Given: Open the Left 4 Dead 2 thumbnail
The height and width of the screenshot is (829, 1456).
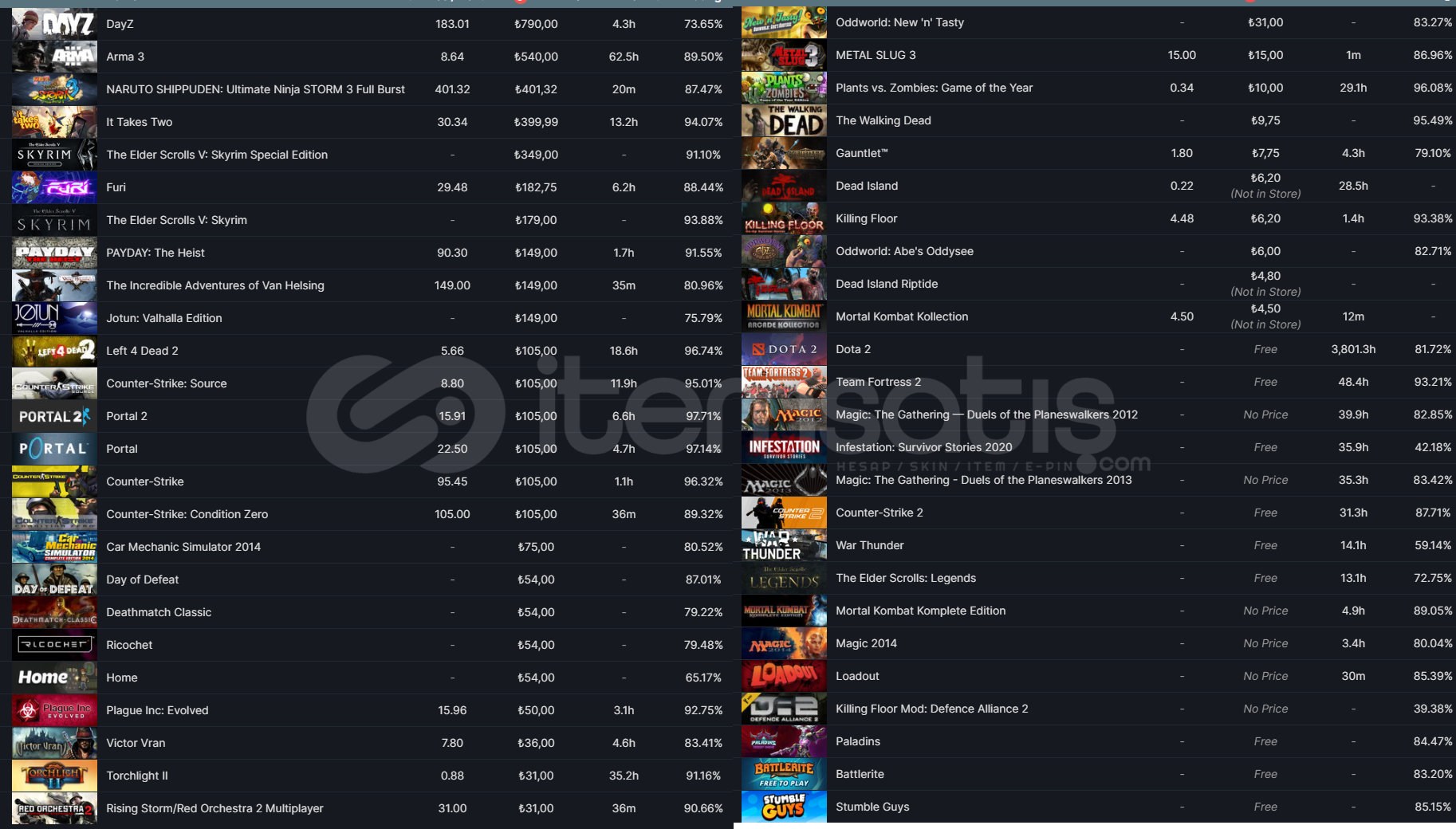Looking at the screenshot, I should pos(54,351).
